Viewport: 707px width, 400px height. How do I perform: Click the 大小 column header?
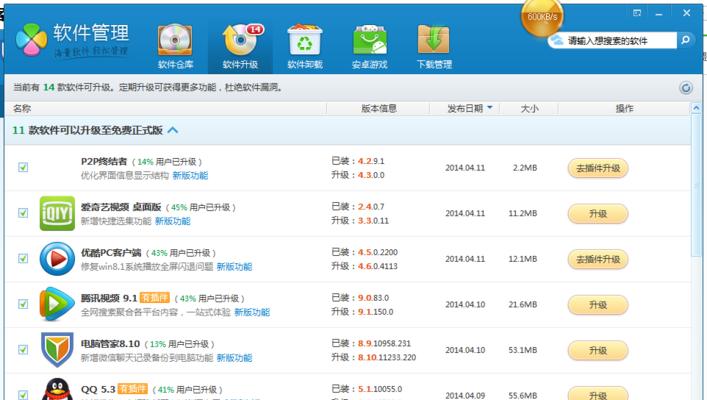coord(529,108)
